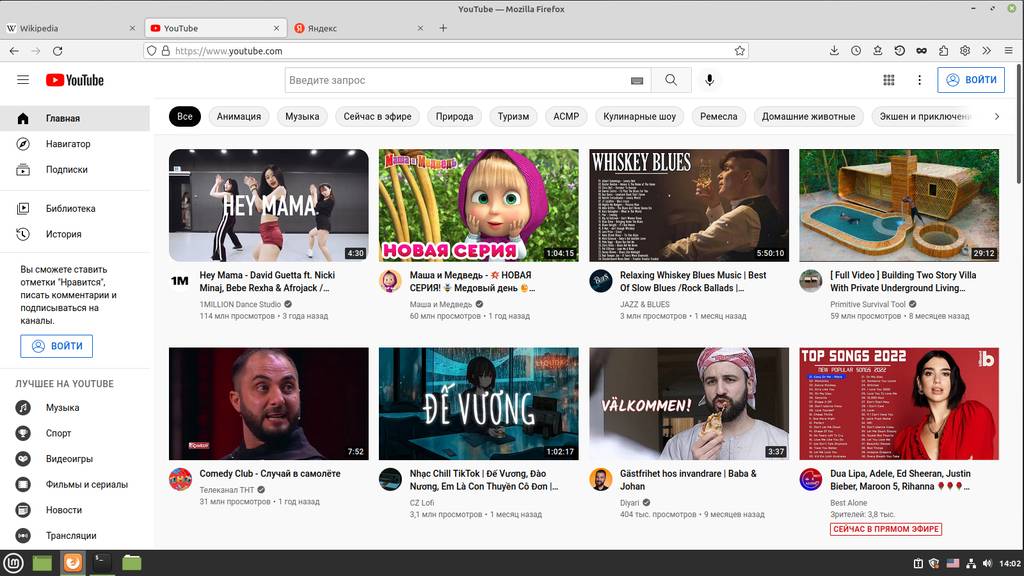Expand Firefox toolbar overflow chevron
Viewport: 1024px width, 576px height.
[x=986, y=51]
